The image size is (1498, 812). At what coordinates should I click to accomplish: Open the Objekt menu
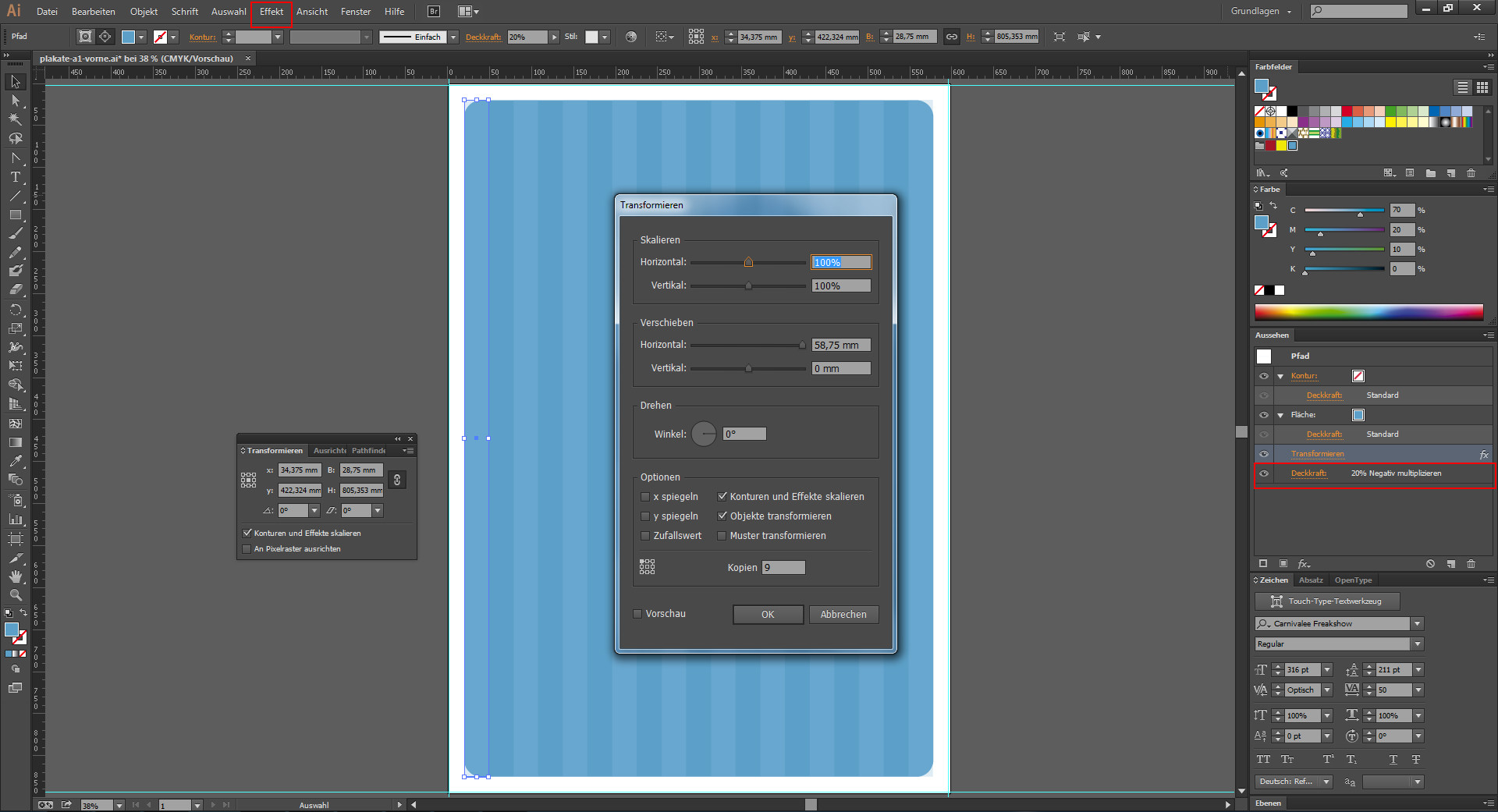[x=144, y=12]
